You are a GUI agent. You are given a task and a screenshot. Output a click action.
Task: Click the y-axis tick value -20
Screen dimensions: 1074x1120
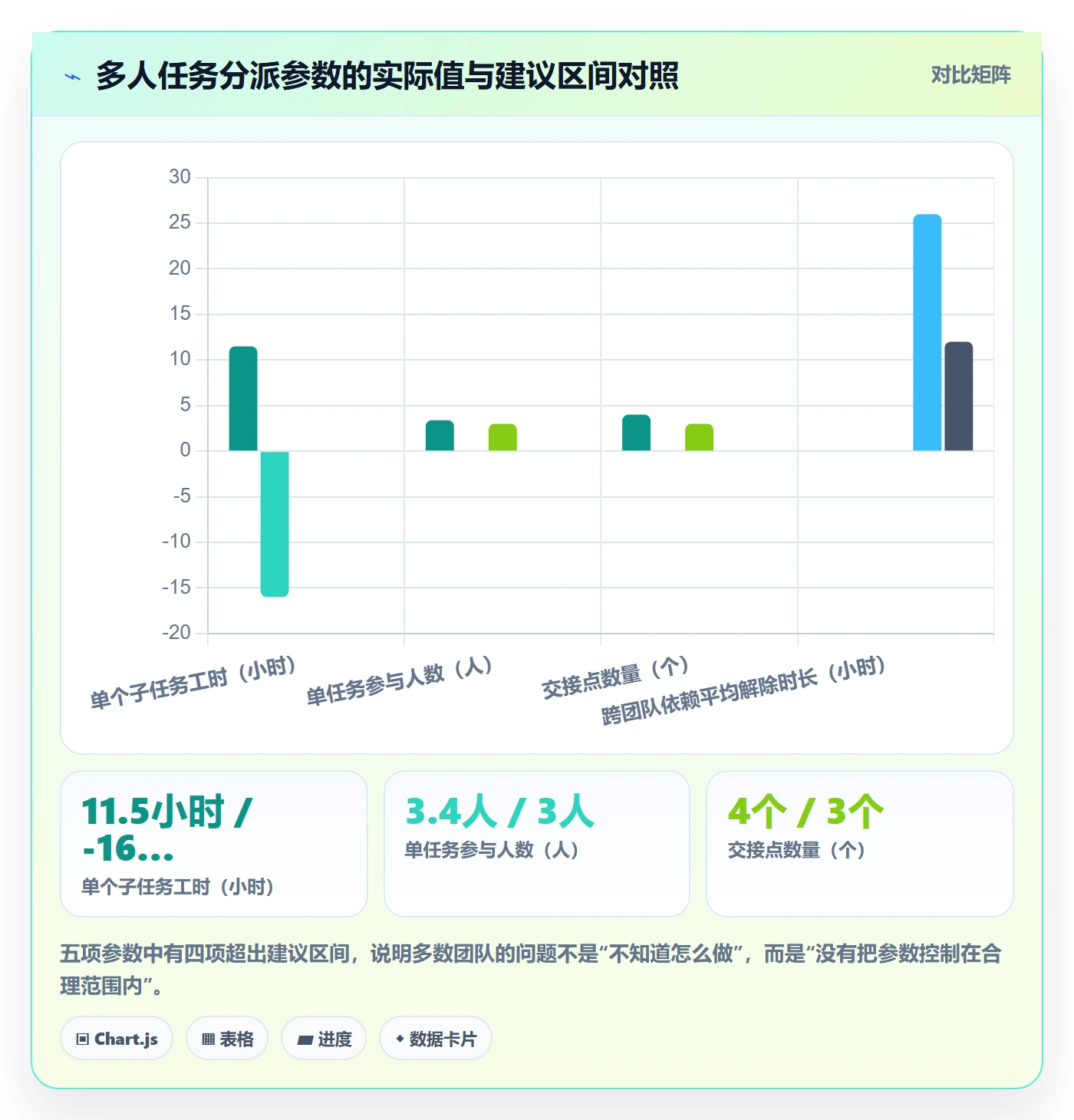point(176,633)
